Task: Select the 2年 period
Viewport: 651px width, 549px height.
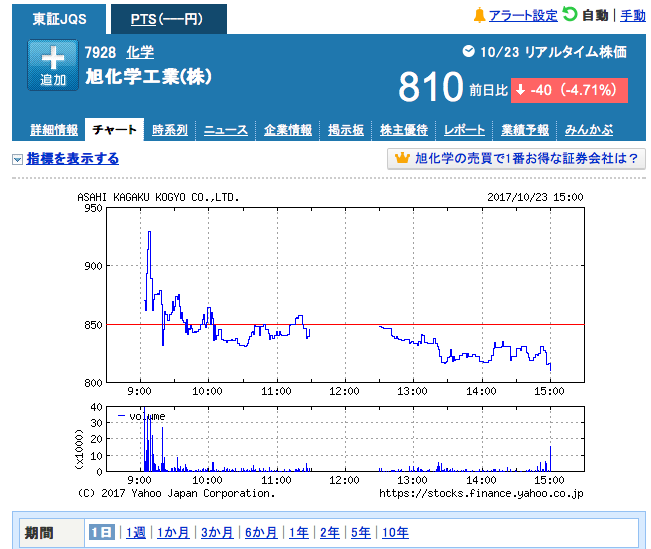Action: pos(330,532)
